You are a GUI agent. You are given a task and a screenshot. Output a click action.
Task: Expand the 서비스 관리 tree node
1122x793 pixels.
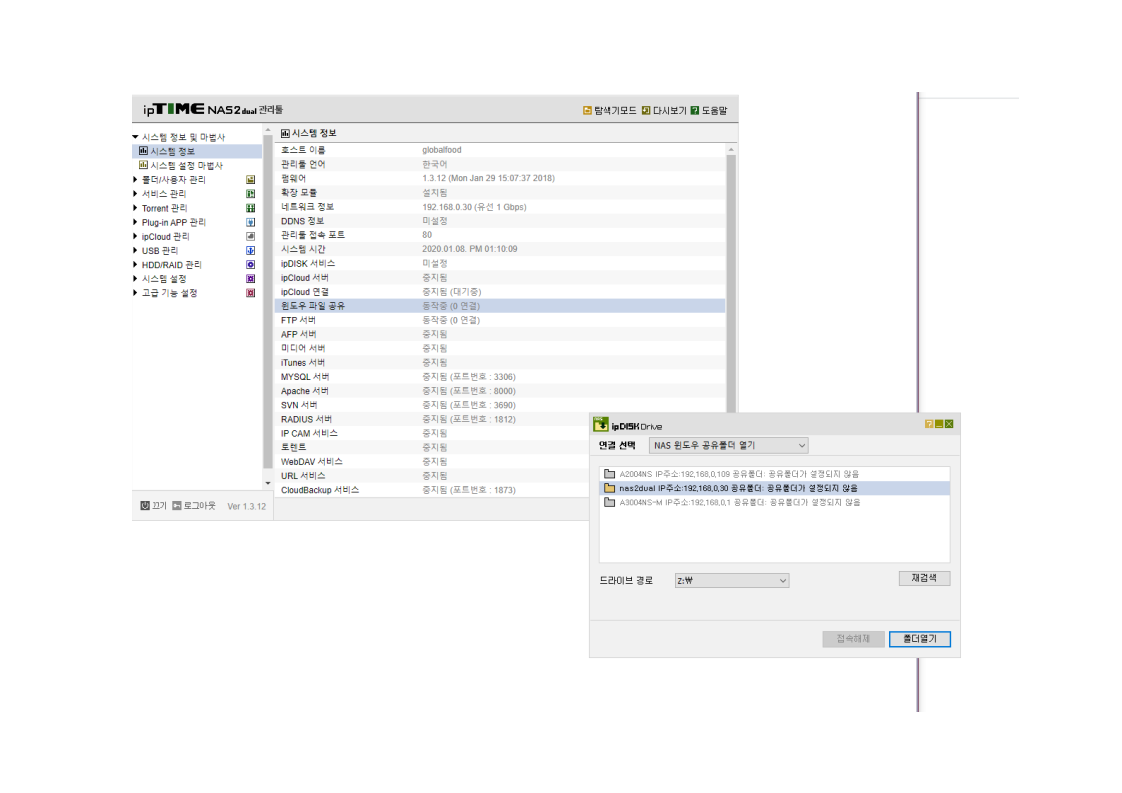coord(135,194)
